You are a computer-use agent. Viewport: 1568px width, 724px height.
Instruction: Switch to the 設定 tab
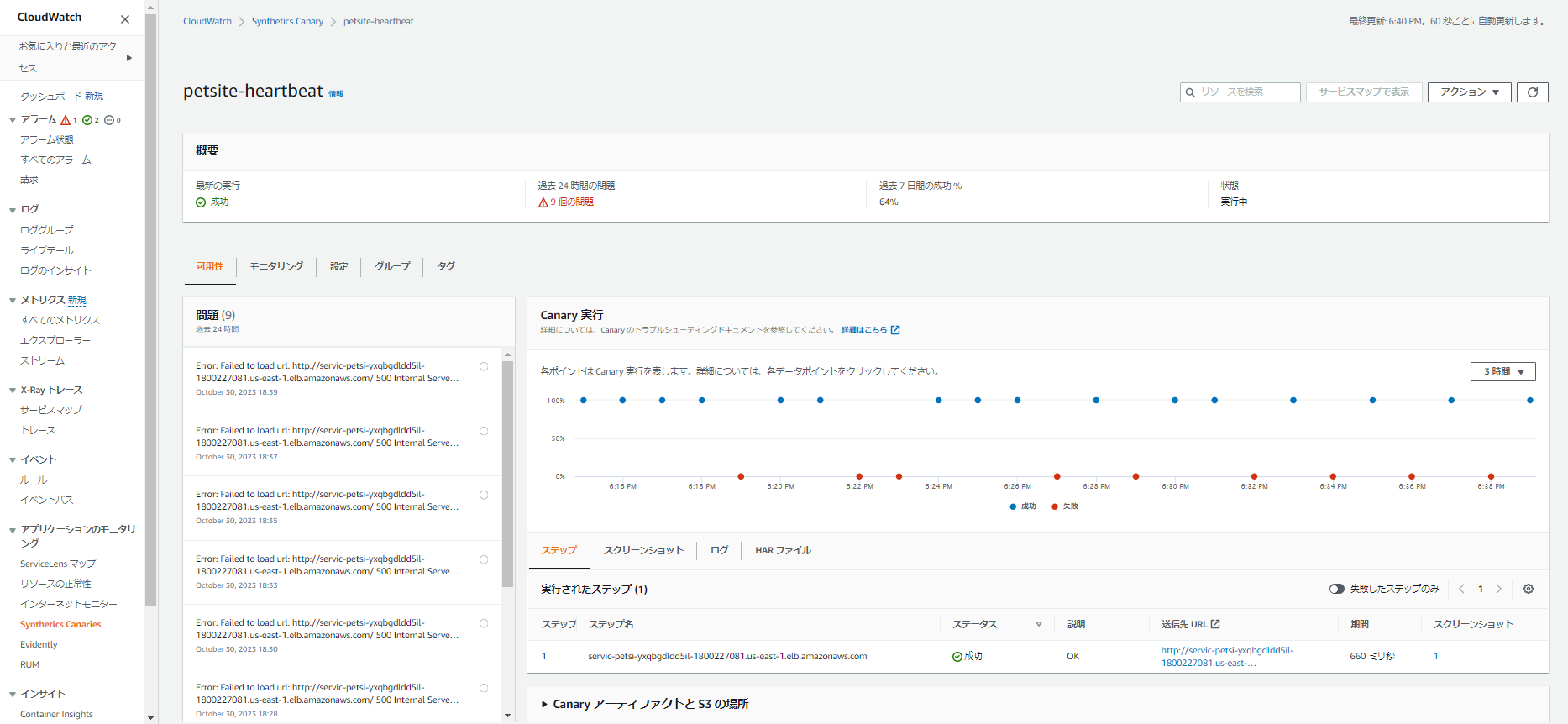338,266
